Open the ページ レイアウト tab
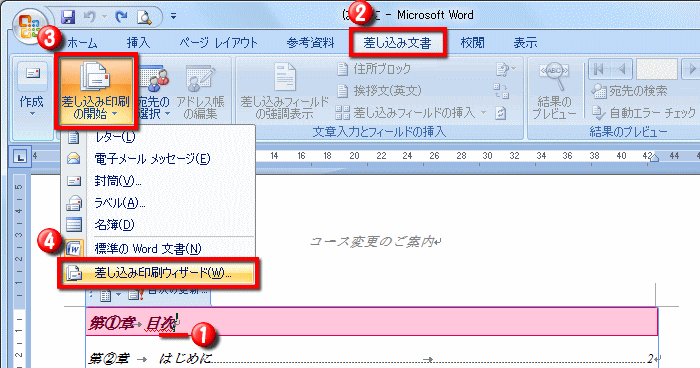The height and width of the screenshot is (368, 700). coord(218,43)
